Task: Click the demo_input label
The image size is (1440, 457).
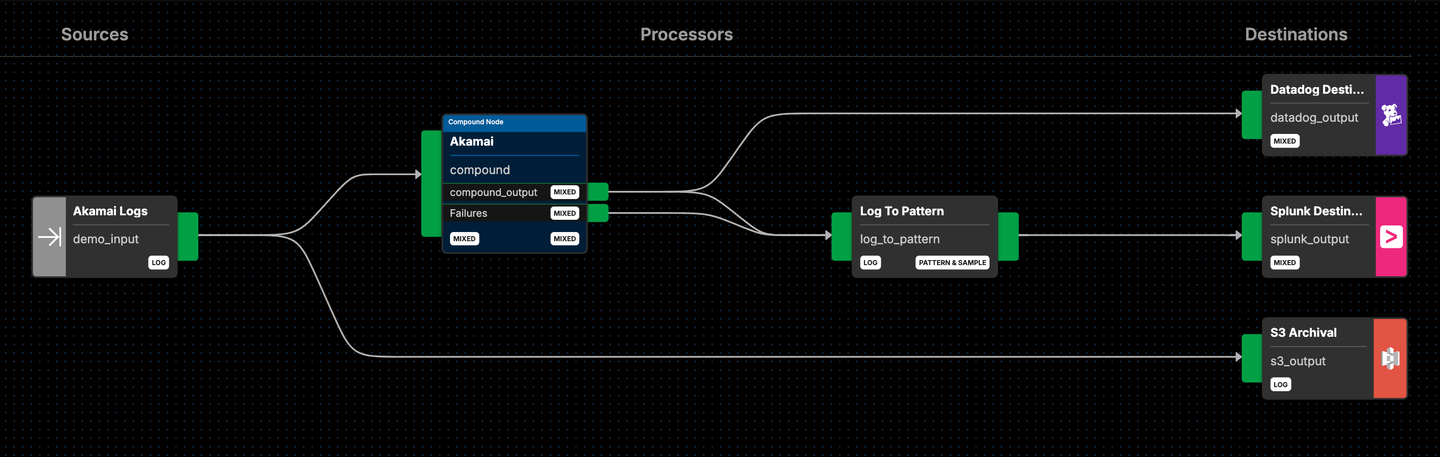Action: click(106, 239)
